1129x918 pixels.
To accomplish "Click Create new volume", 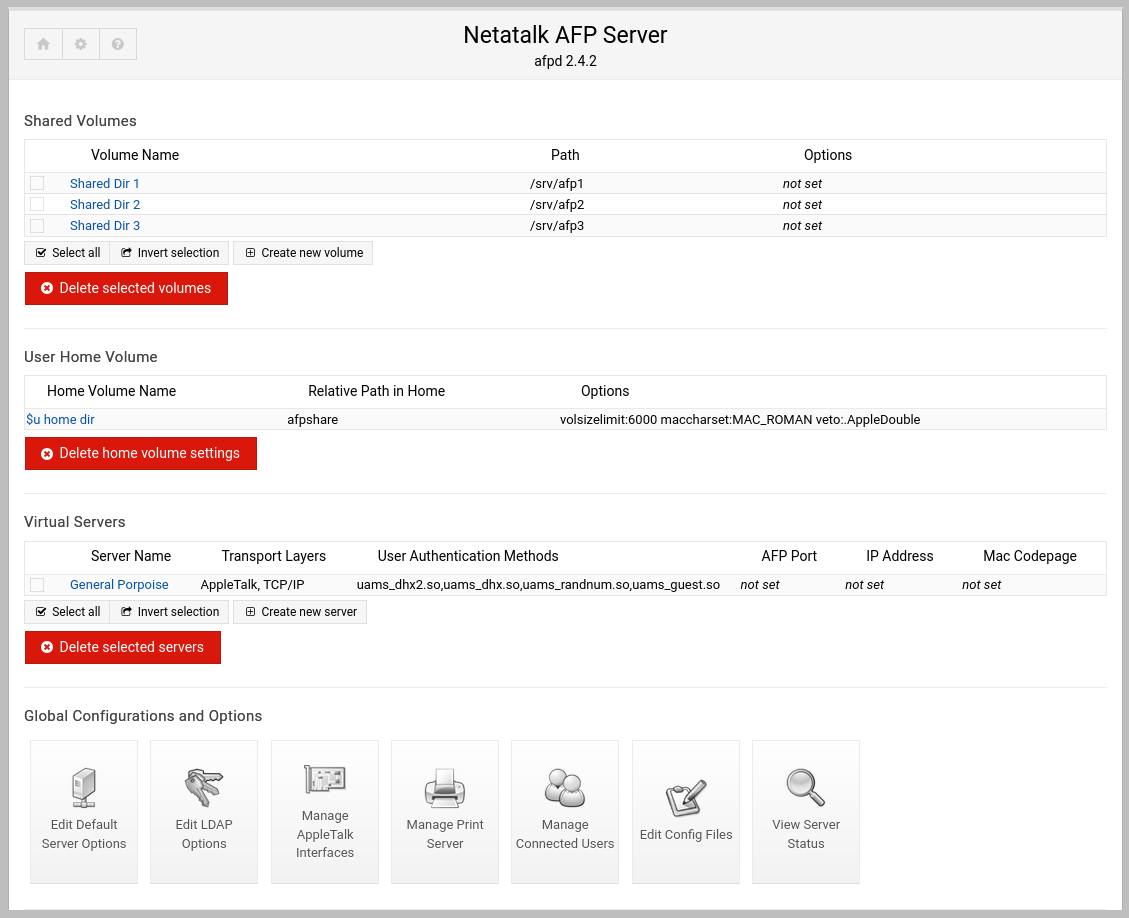I will (302, 252).
